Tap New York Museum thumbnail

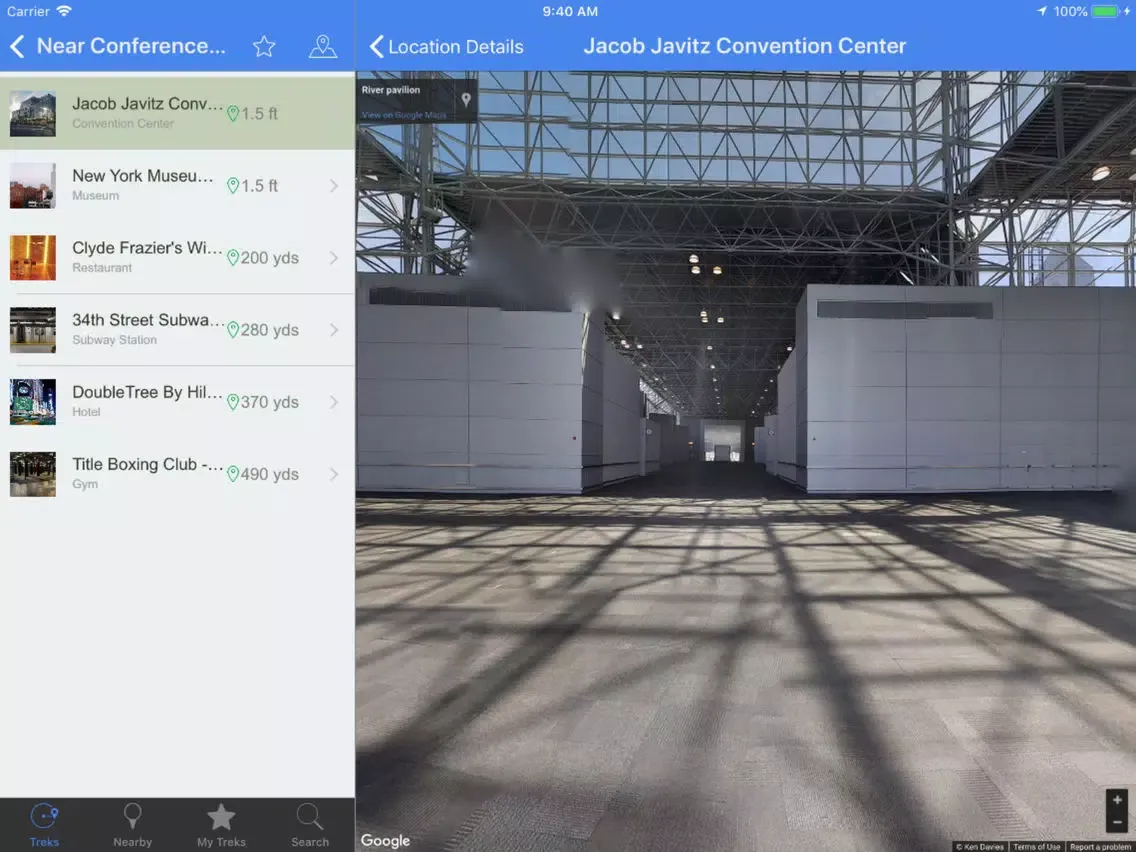[33, 185]
